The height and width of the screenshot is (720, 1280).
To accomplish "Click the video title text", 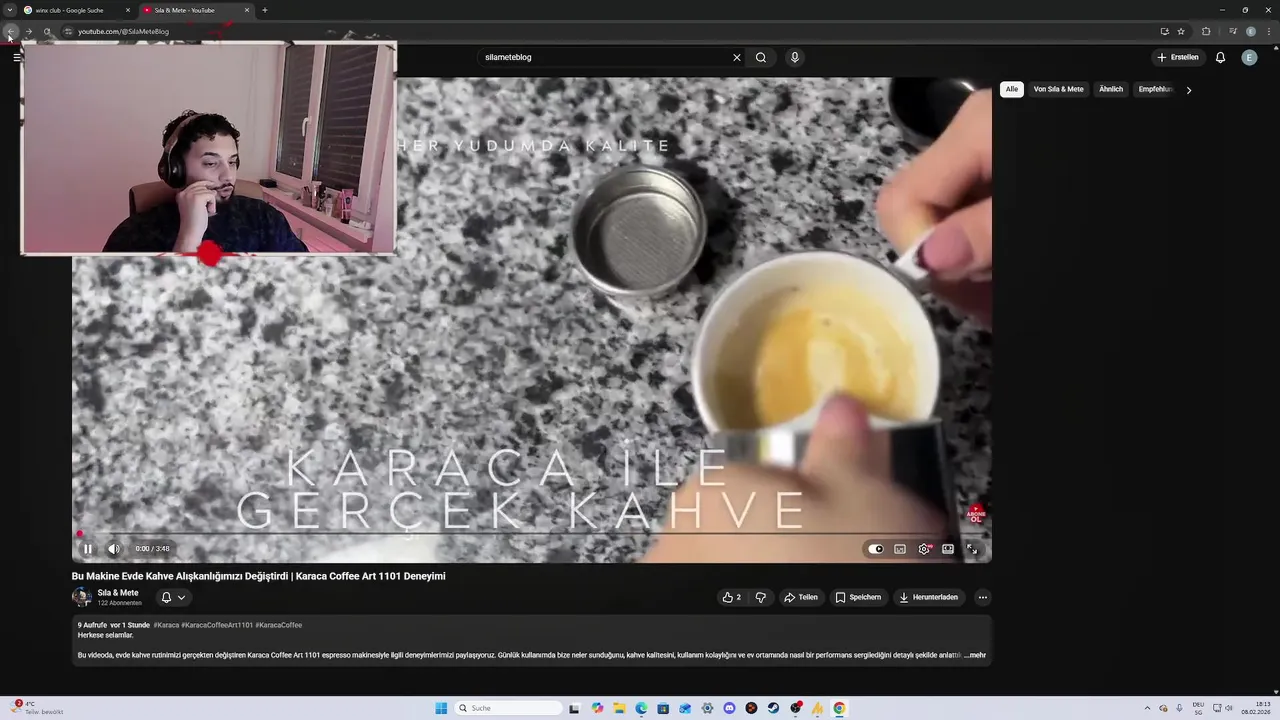I will (259, 576).
